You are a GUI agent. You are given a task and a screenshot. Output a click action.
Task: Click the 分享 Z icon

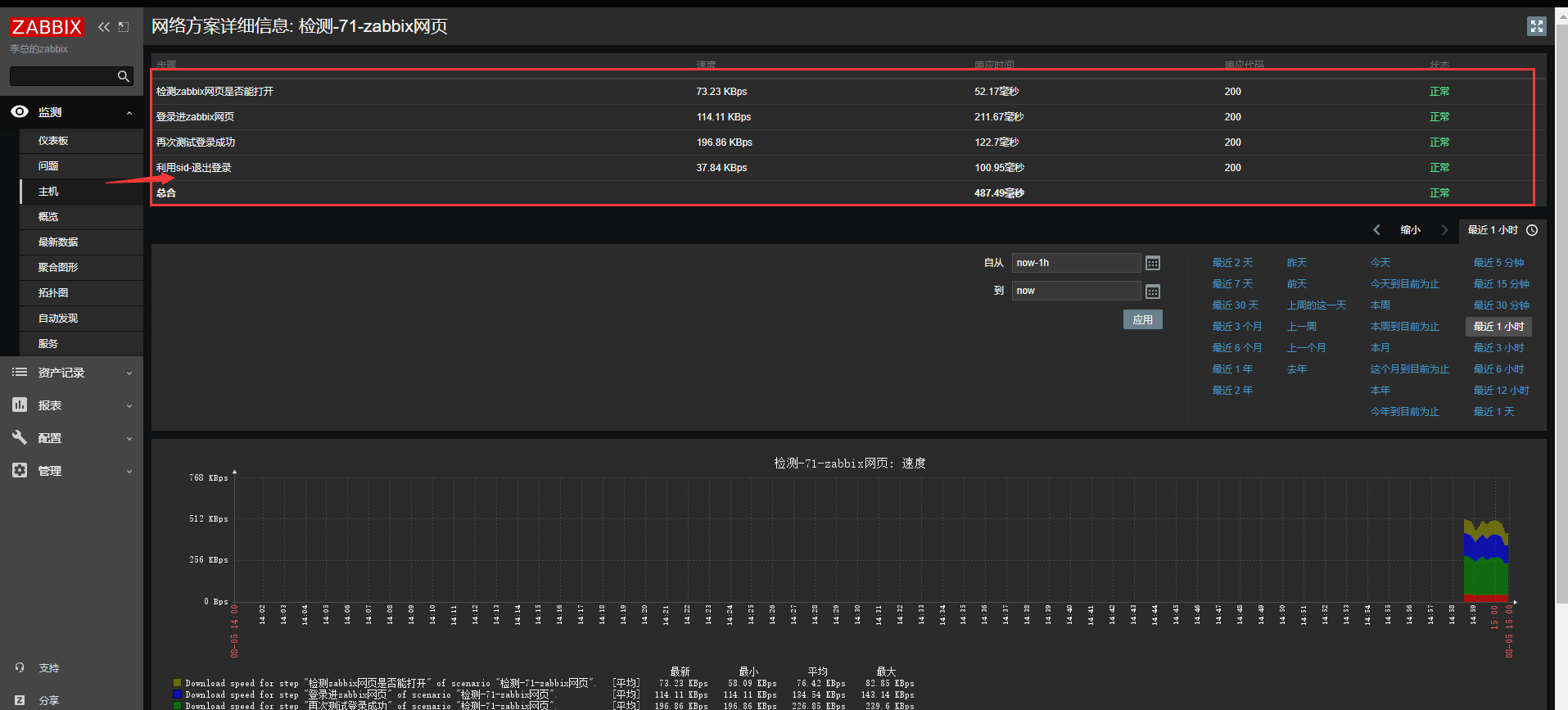[20, 700]
